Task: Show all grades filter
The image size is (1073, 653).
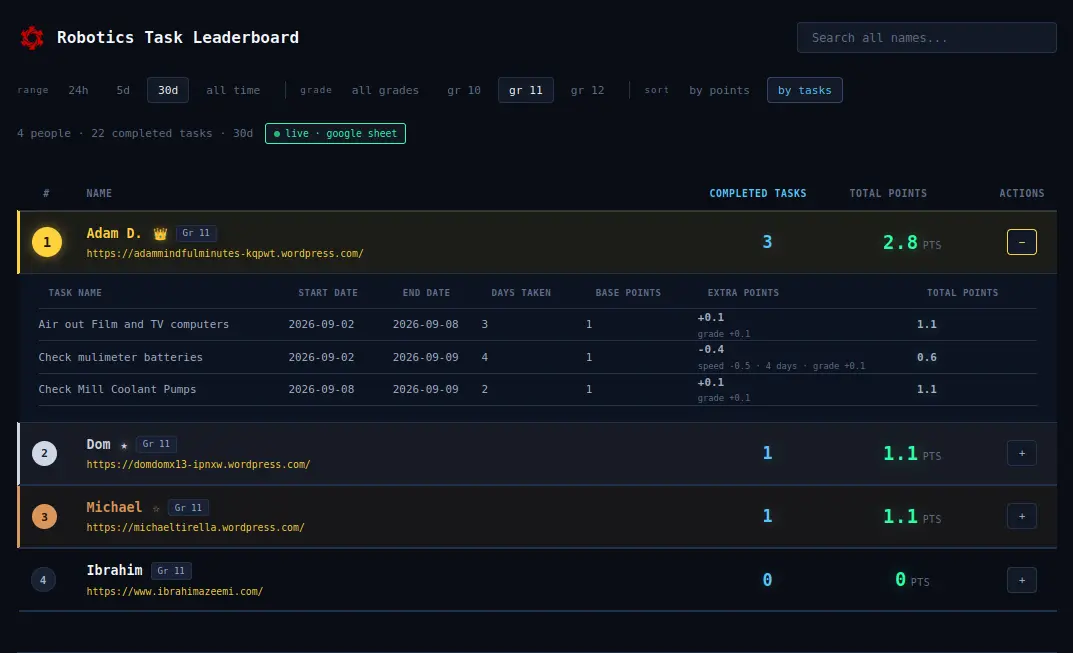Action: click(x=385, y=90)
